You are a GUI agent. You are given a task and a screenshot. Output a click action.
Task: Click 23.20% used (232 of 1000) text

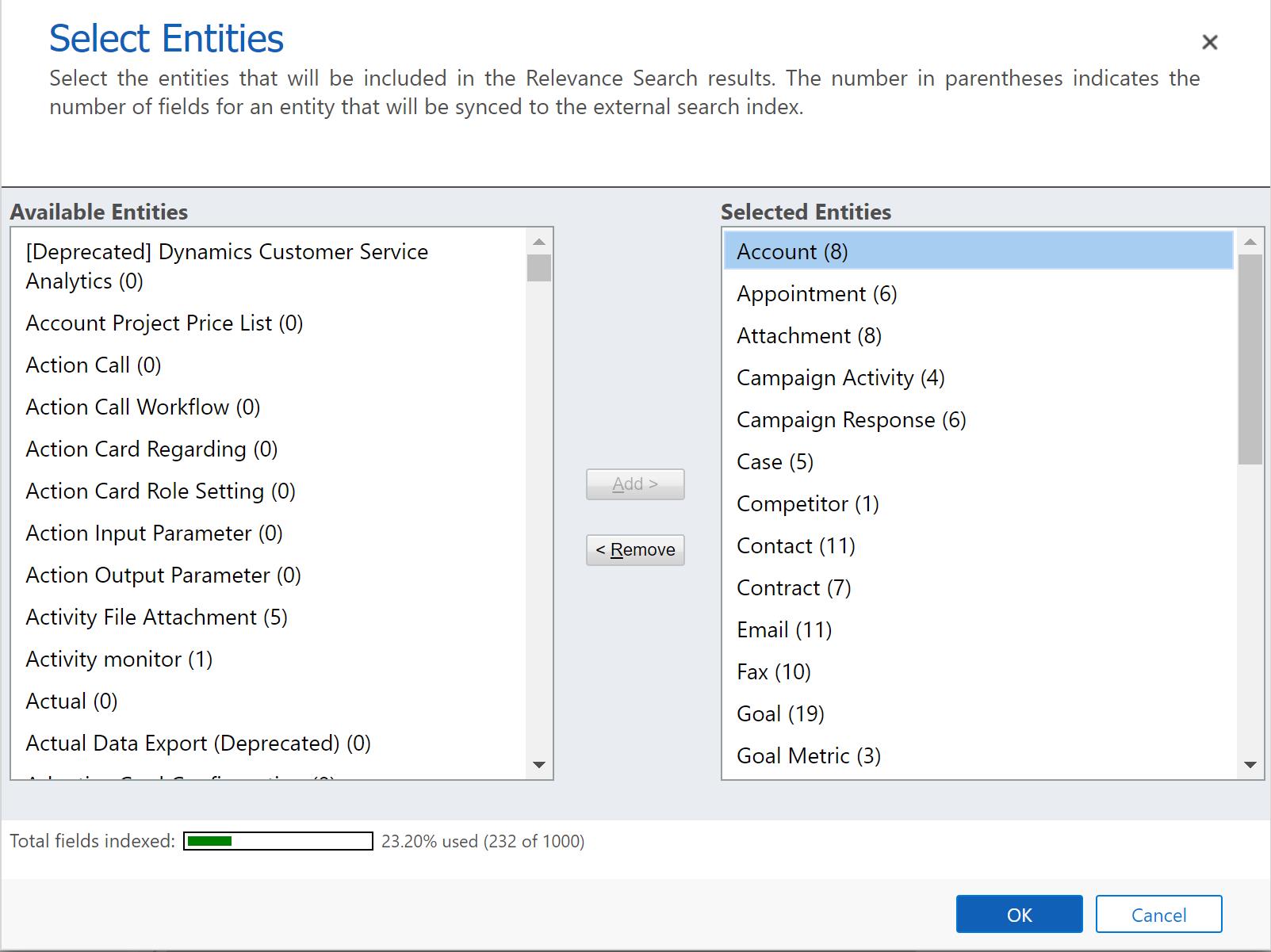(483, 841)
